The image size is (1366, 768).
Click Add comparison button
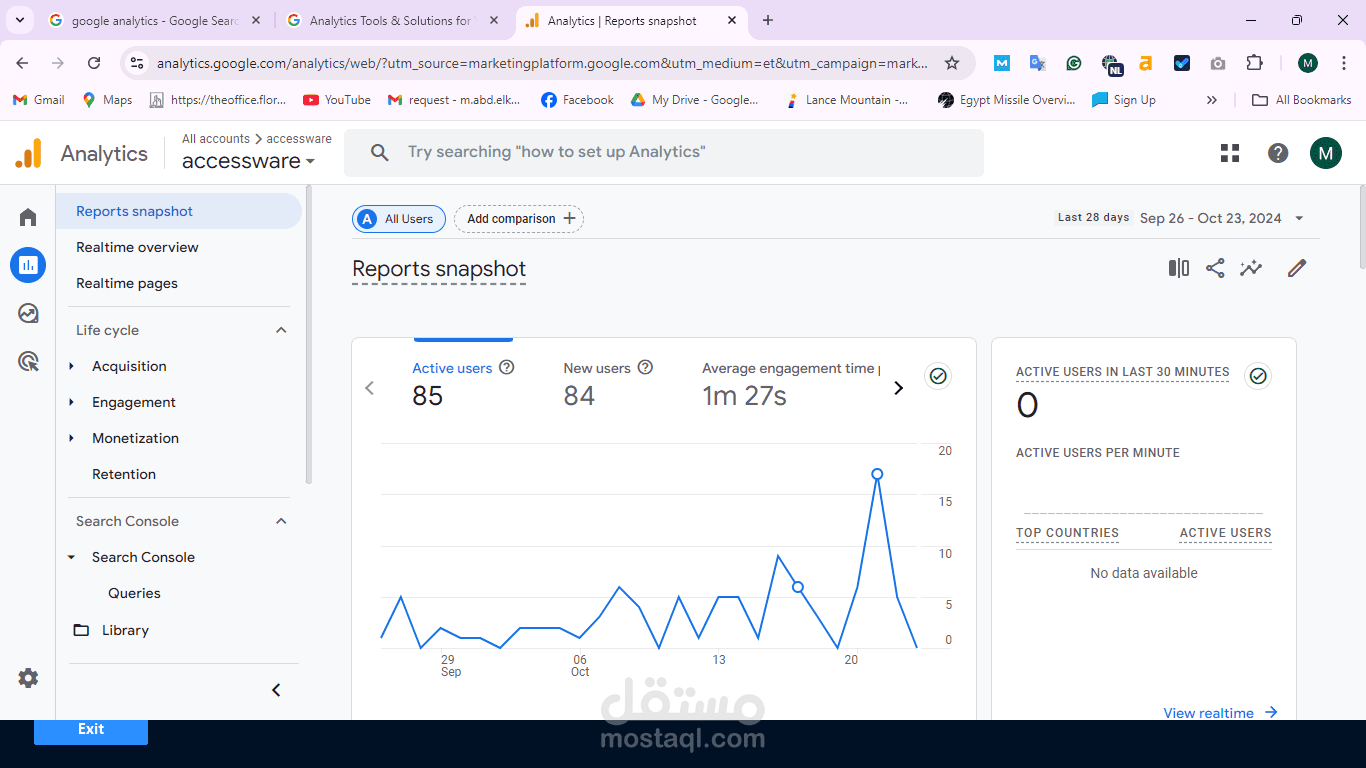click(519, 219)
